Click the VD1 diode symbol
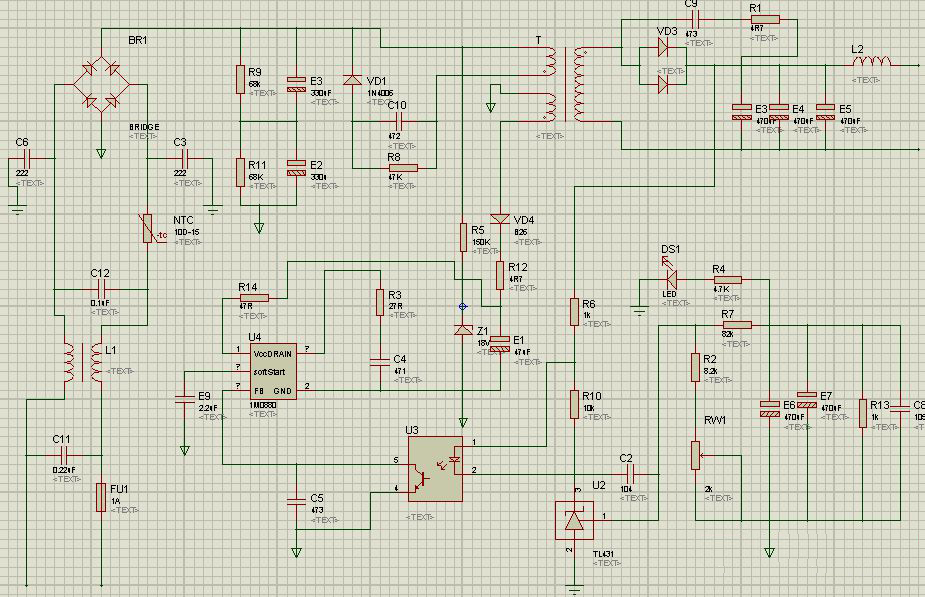 (352, 81)
